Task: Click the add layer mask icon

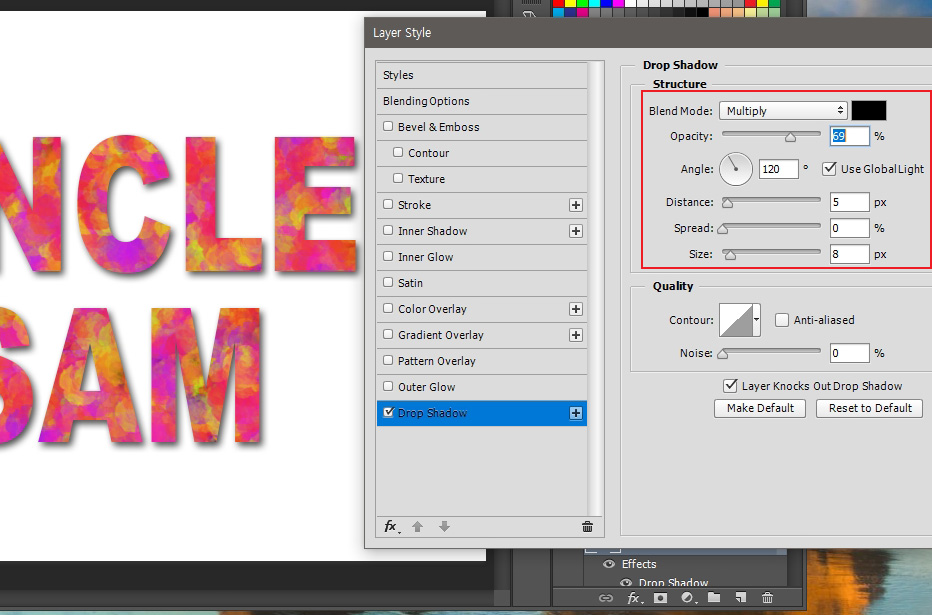Action: pyautogui.click(x=660, y=598)
